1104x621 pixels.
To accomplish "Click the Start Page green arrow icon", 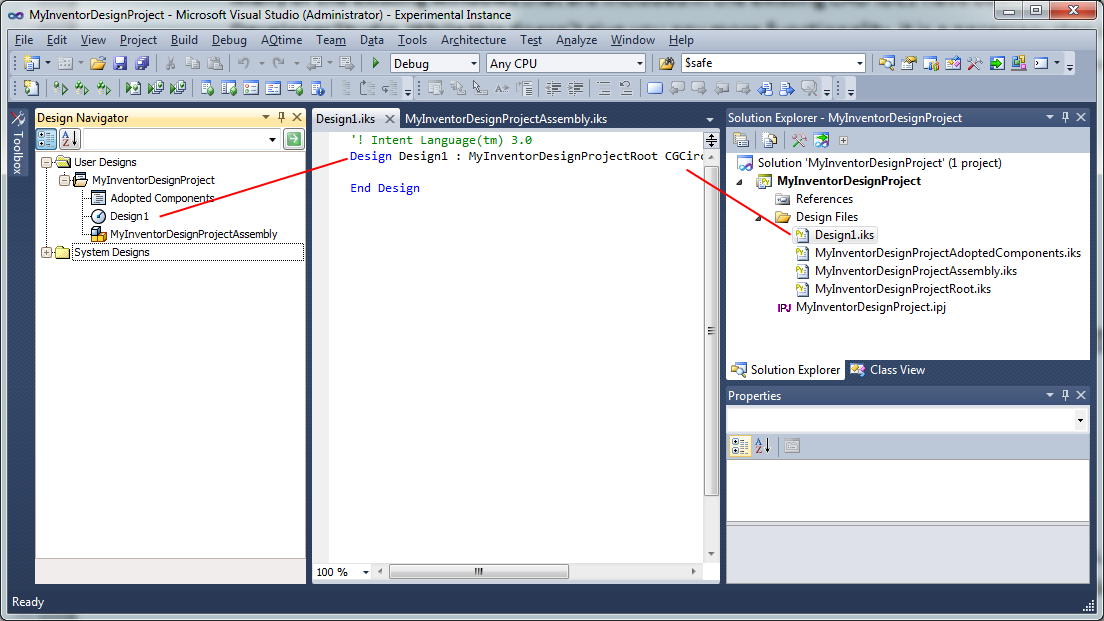I will pyautogui.click(x=997, y=63).
